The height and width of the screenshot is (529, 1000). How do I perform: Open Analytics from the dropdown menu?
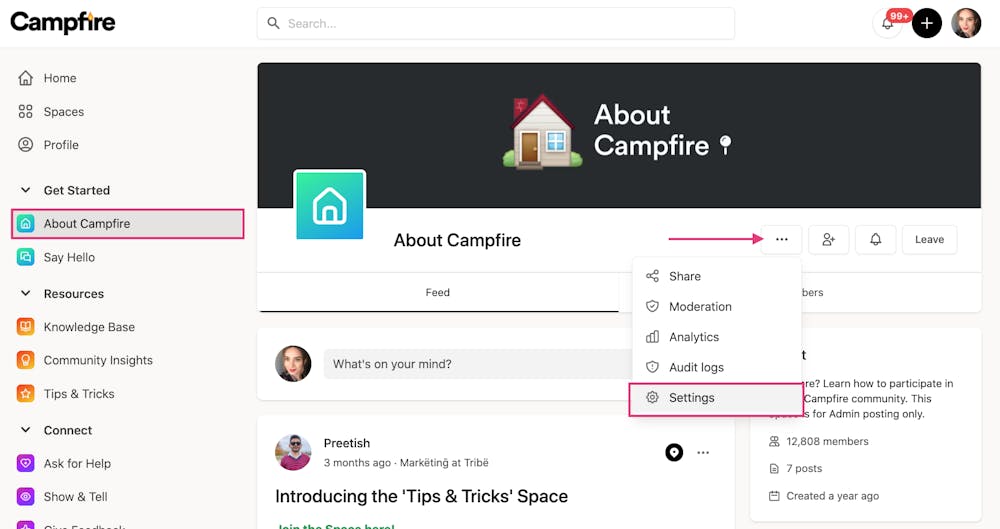[694, 337]
